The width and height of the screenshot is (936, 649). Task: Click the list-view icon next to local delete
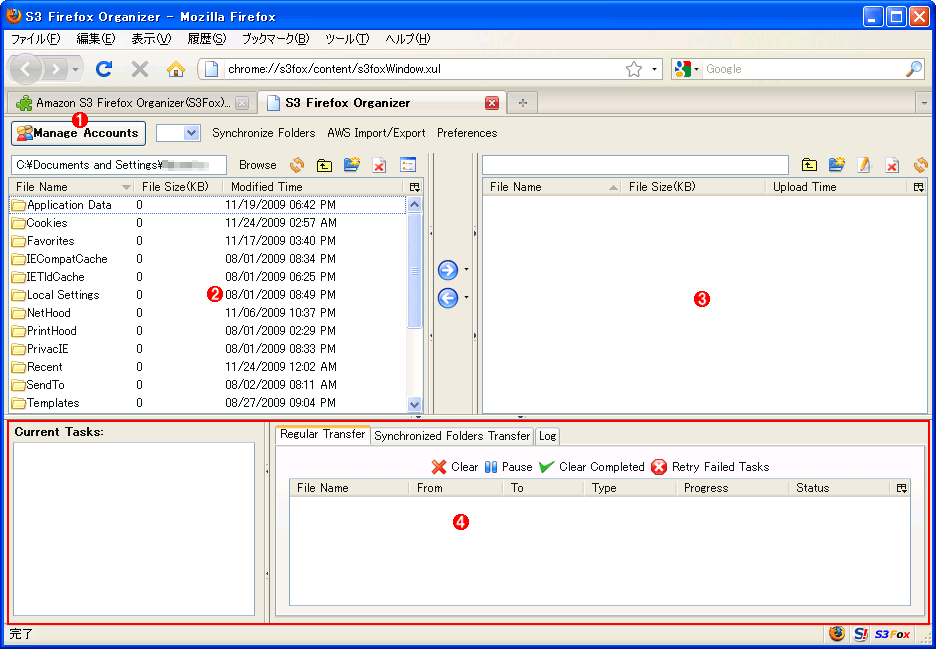pos(408,165)
